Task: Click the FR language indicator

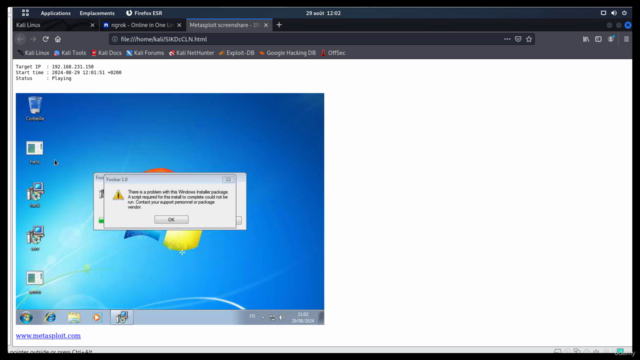Action: pos(252,316)
